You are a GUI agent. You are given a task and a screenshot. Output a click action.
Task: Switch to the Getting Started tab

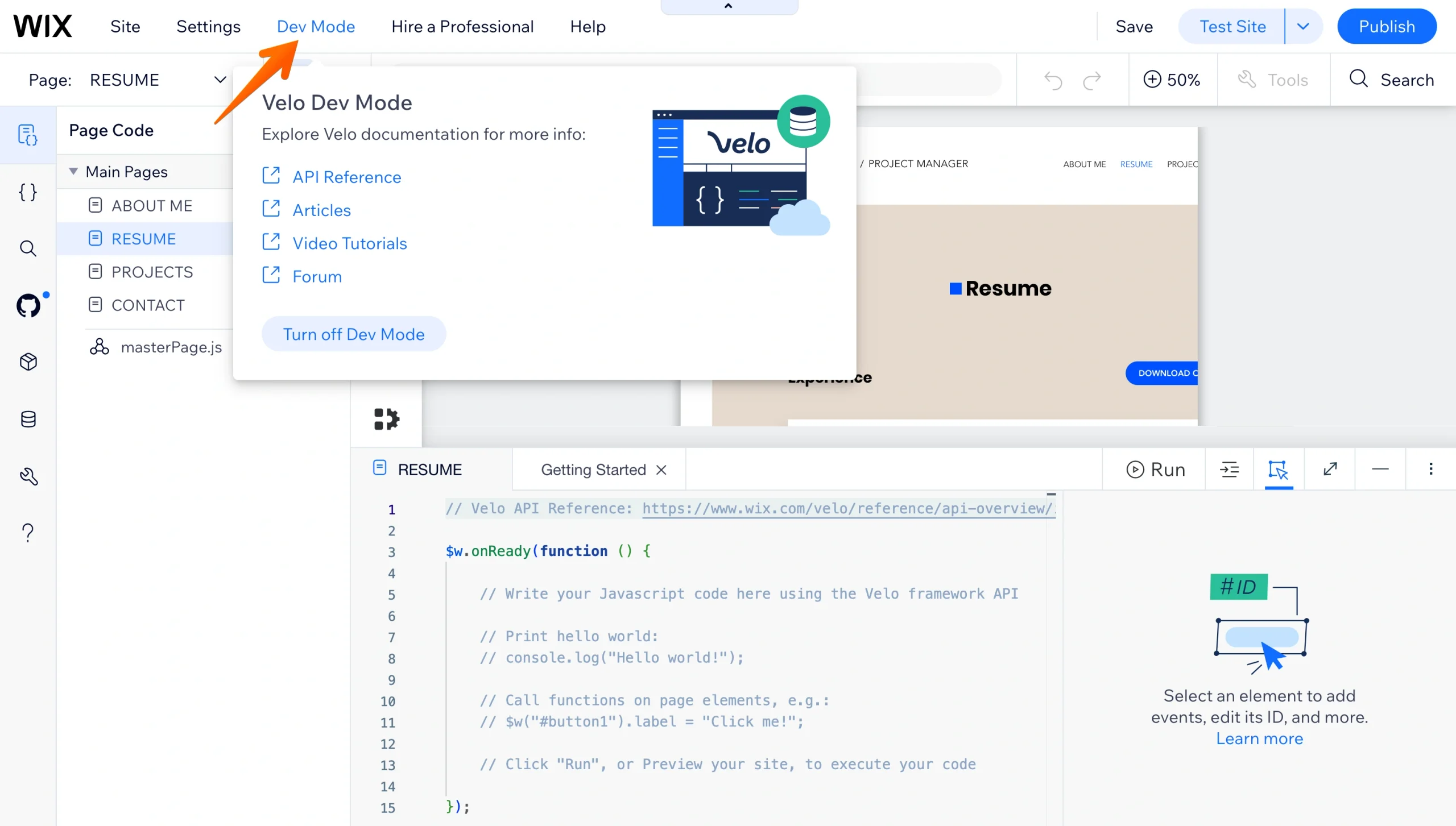tap(593, 470)
